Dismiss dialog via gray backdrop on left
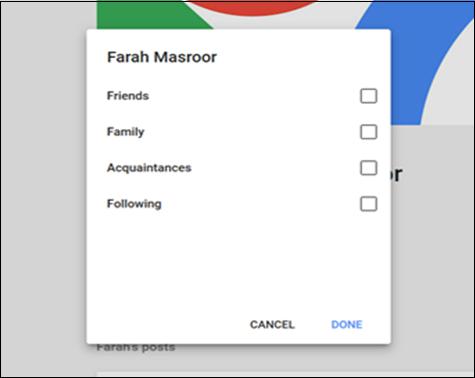This screenshot has width=475, height=378. [x=43, y=187]
